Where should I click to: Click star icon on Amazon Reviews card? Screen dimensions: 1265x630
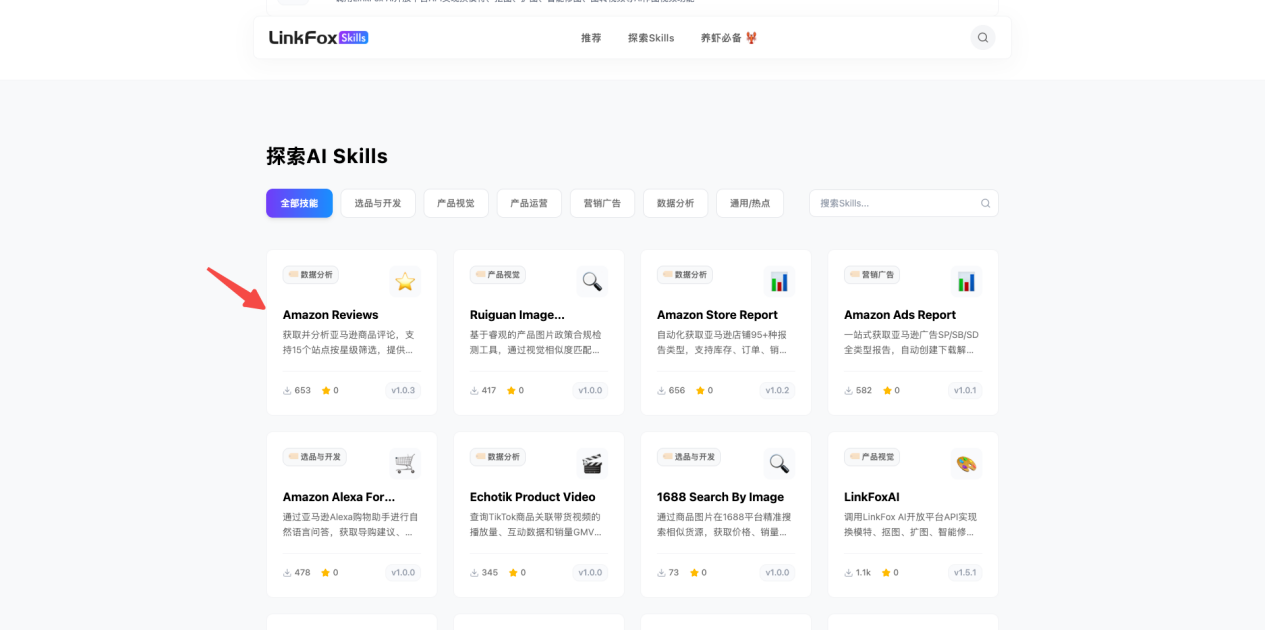[405, 281]
